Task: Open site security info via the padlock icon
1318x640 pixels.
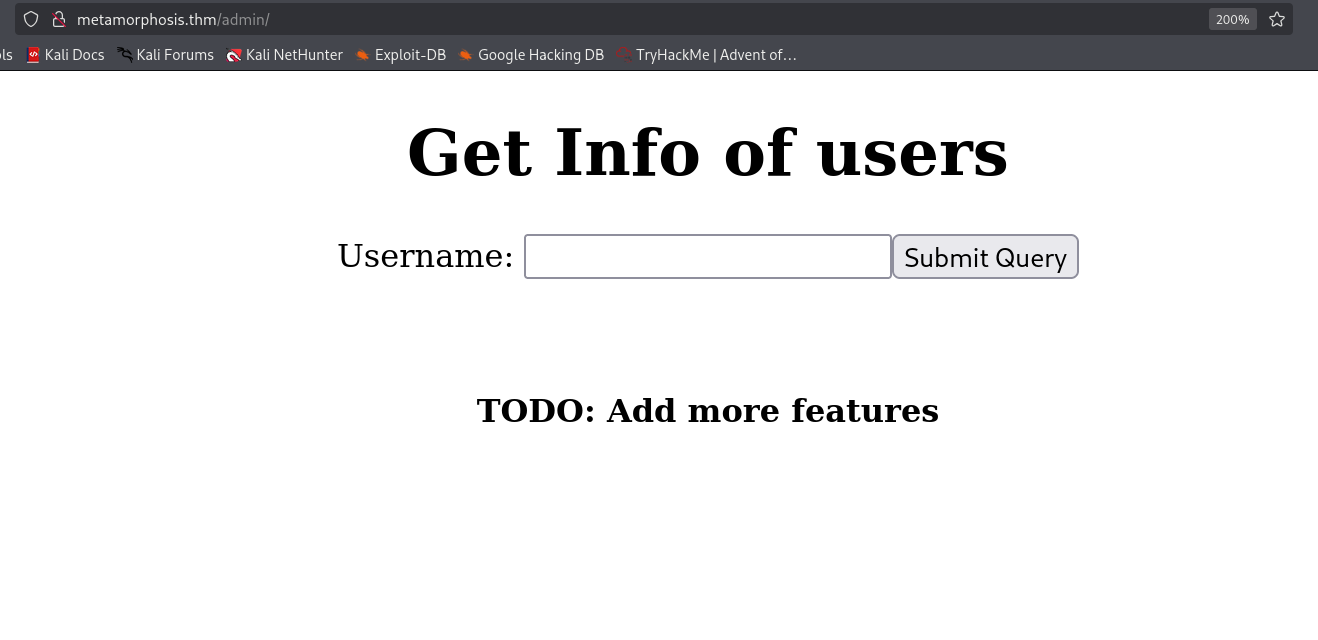Action: coord(60,19)
